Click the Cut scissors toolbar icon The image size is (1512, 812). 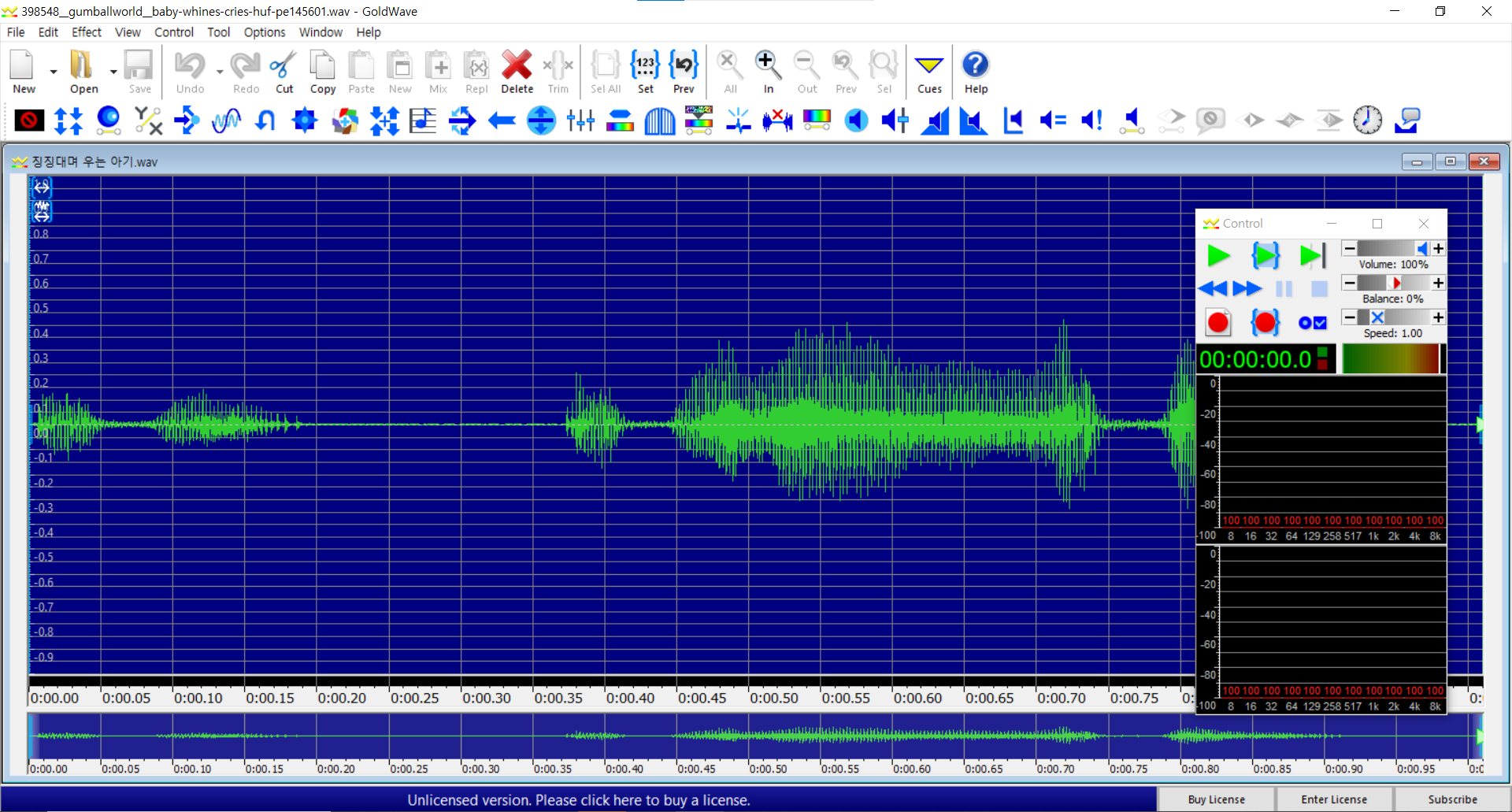283,72
